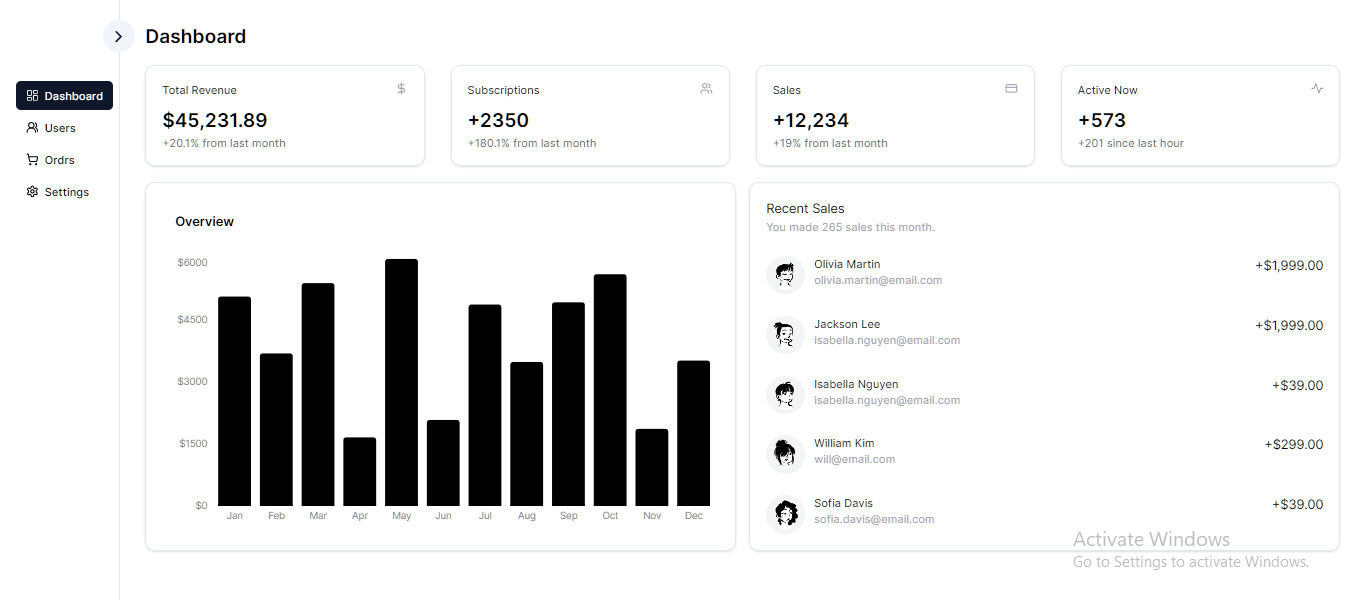Click the $6000 y-axis label
The height and width of the screenshot is (600, 1366).
pos(192,263)
